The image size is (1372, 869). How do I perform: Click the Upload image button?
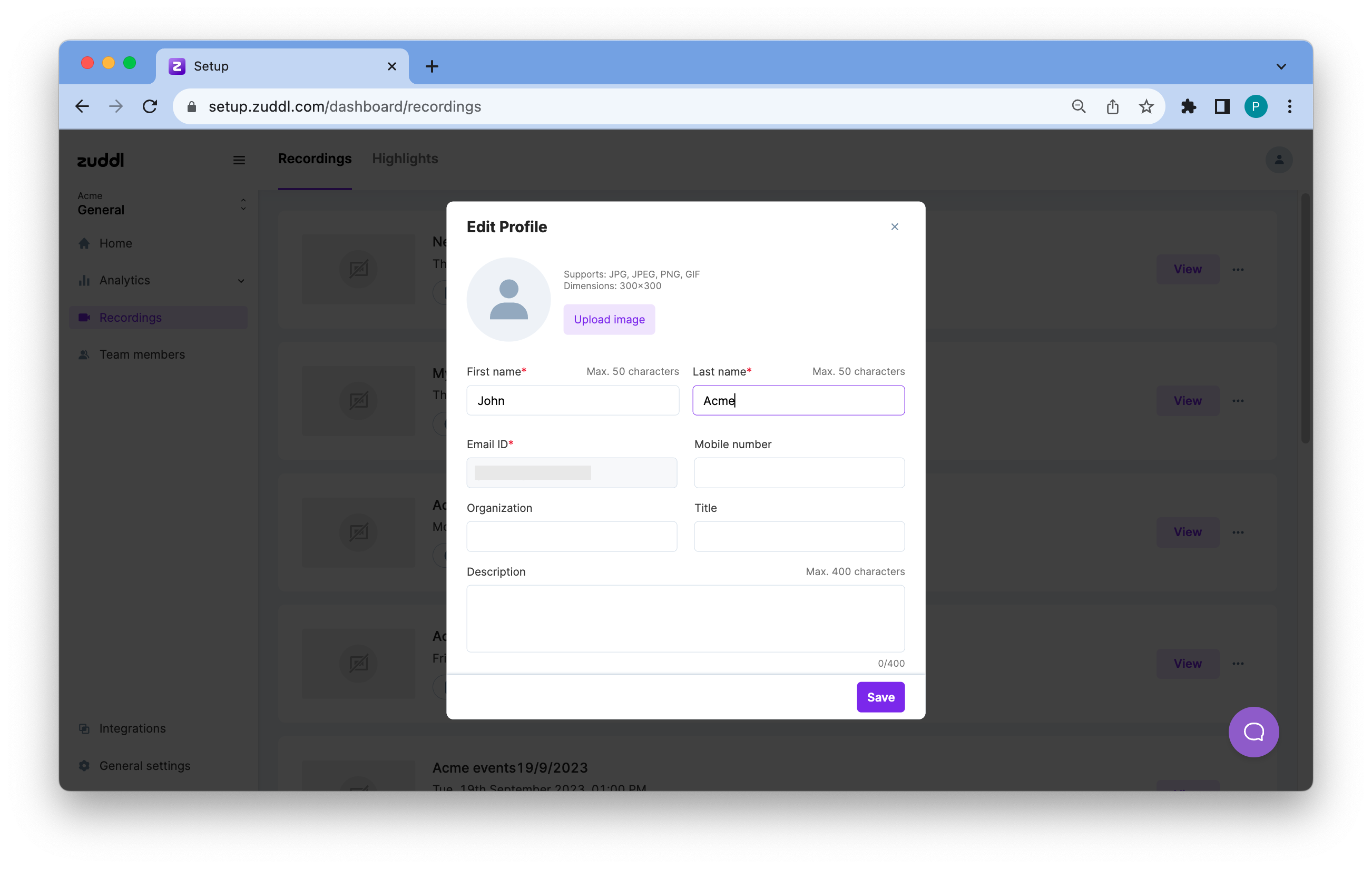[609, 320]
